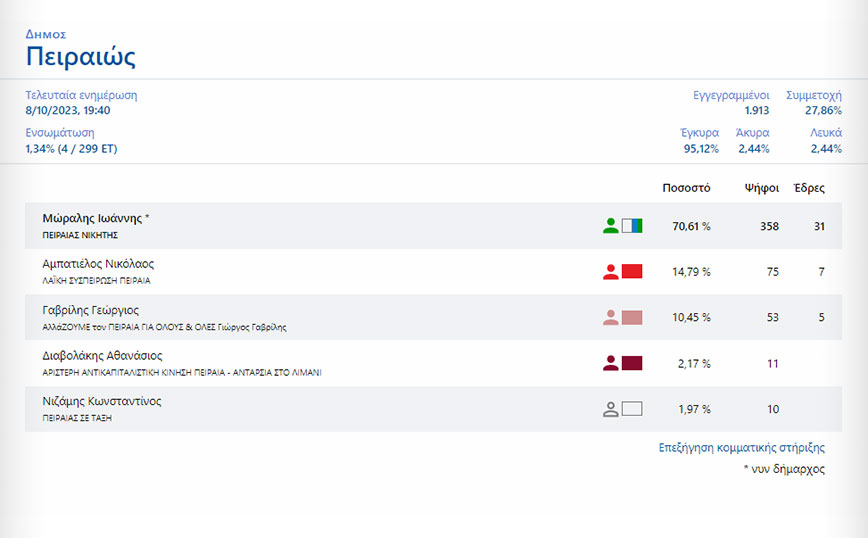Click the Δήμος breadcrumb link

coord(46,34)
